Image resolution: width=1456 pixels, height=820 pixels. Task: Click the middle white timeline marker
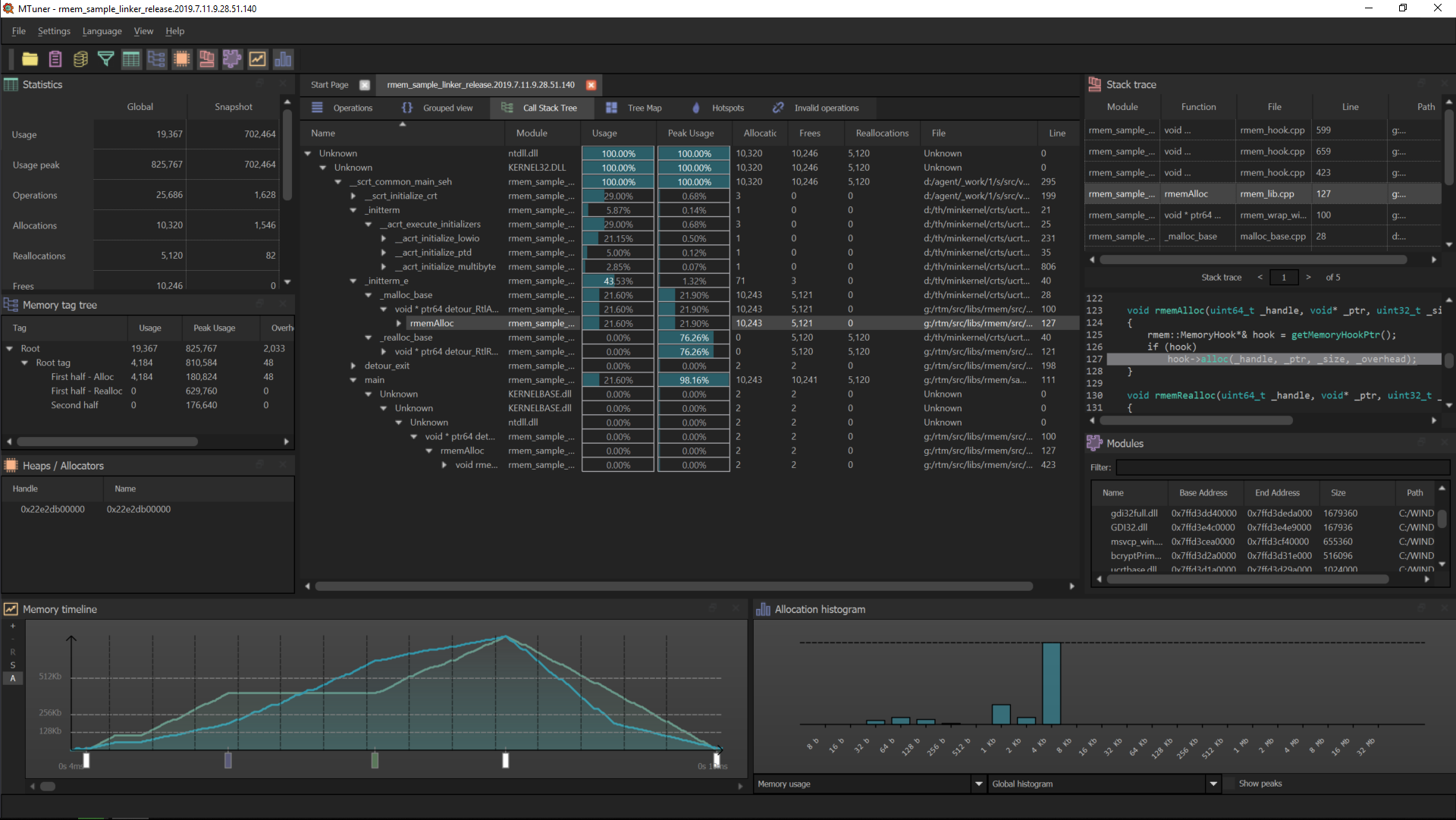[506, 759]
